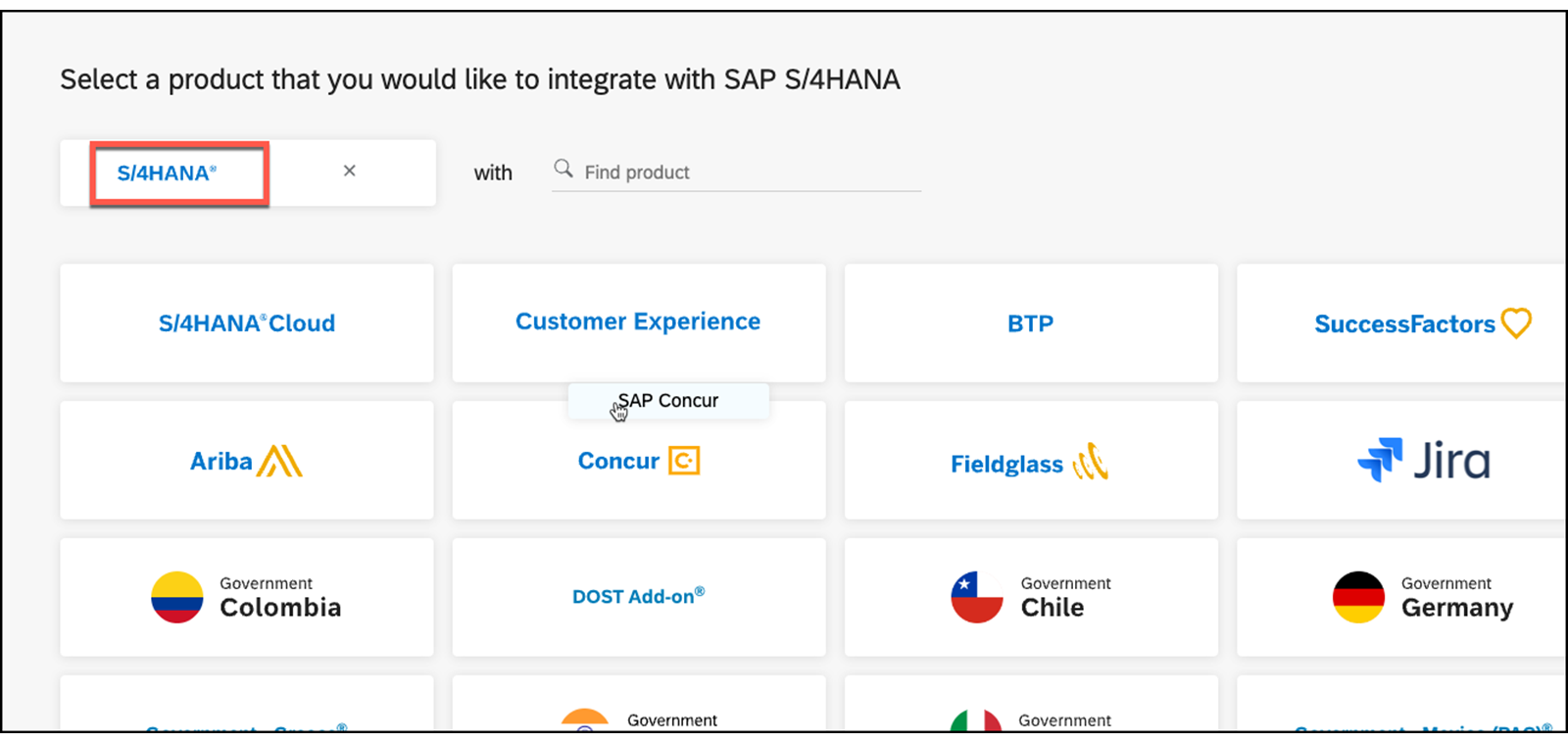Screen dimensions: 1568x743
Task: Click the selected S/4HANA product label
Action: pyautogui.click(x=167, y=173)
